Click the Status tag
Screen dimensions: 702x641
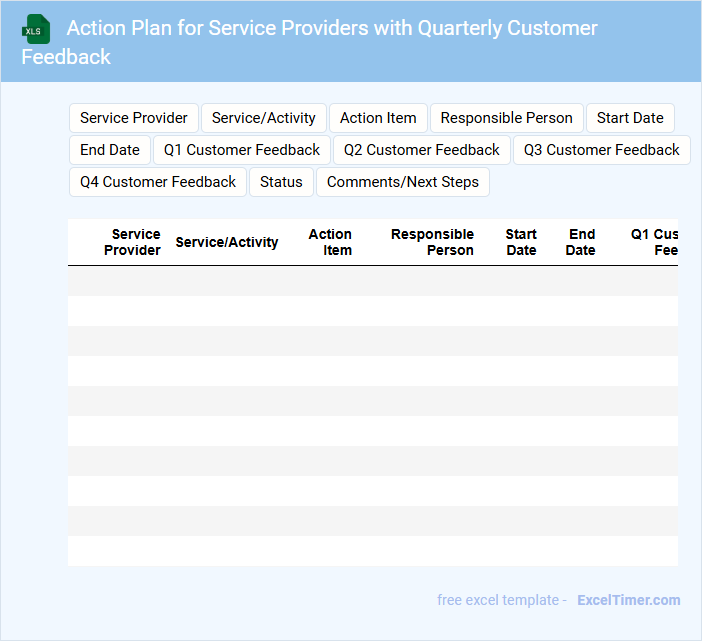click(x=281, y=182)
